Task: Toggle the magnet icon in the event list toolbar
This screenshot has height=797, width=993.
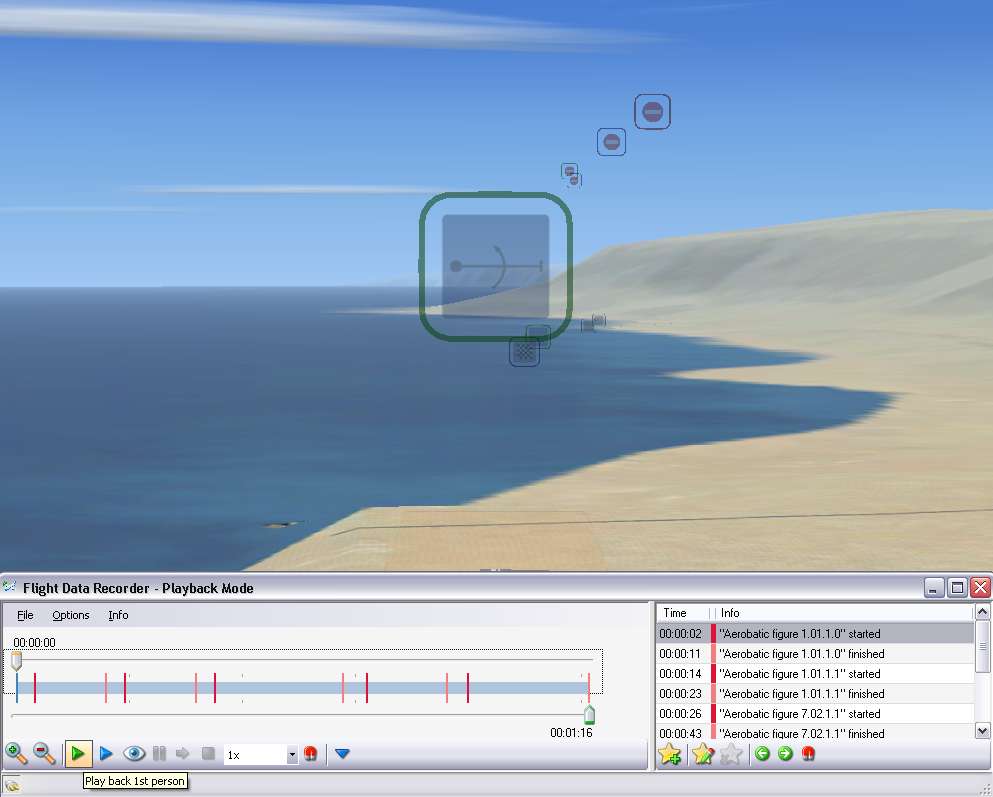Action: 808,754
